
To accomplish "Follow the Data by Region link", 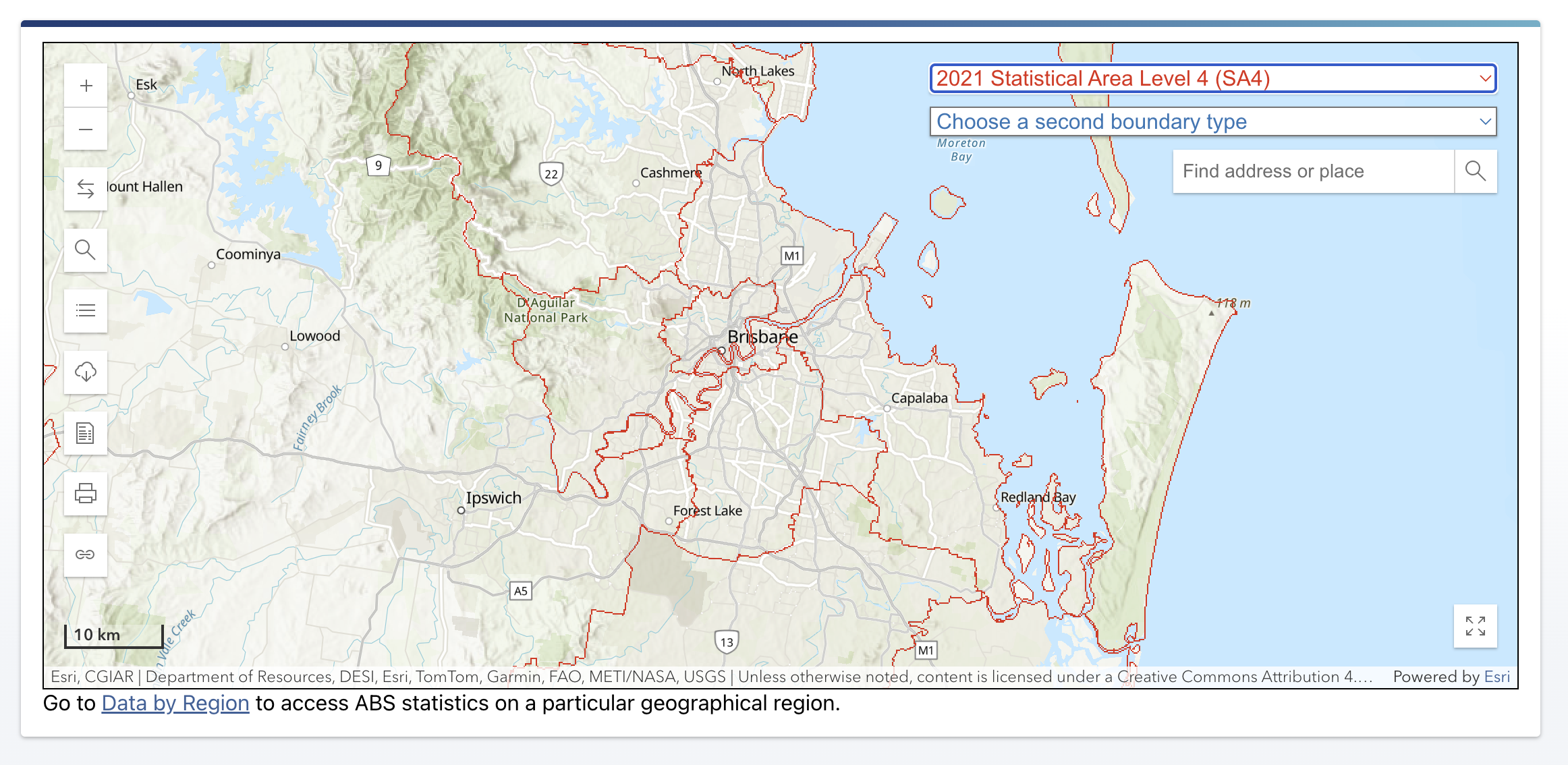I will click(174, 703).
